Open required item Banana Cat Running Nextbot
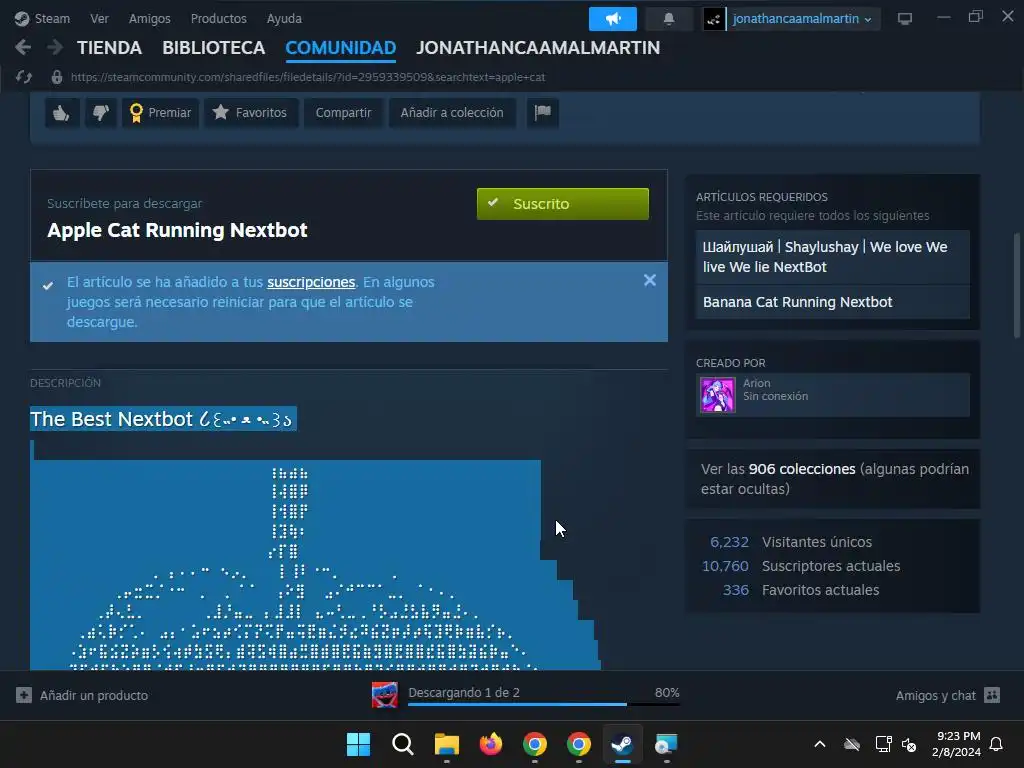The image size is (1024, 768). pos(833,302)
